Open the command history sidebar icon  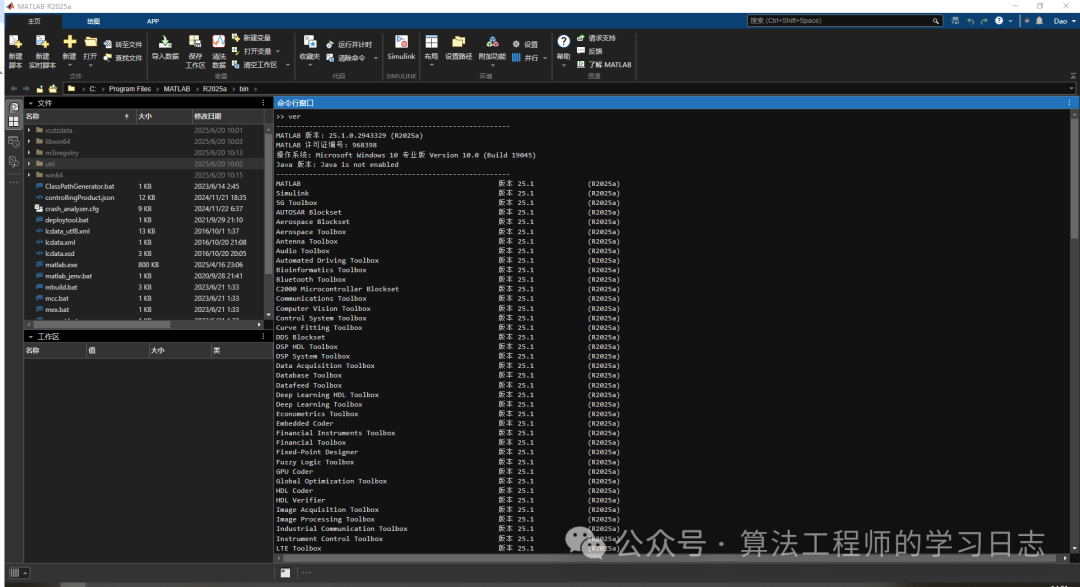(14, 142)
